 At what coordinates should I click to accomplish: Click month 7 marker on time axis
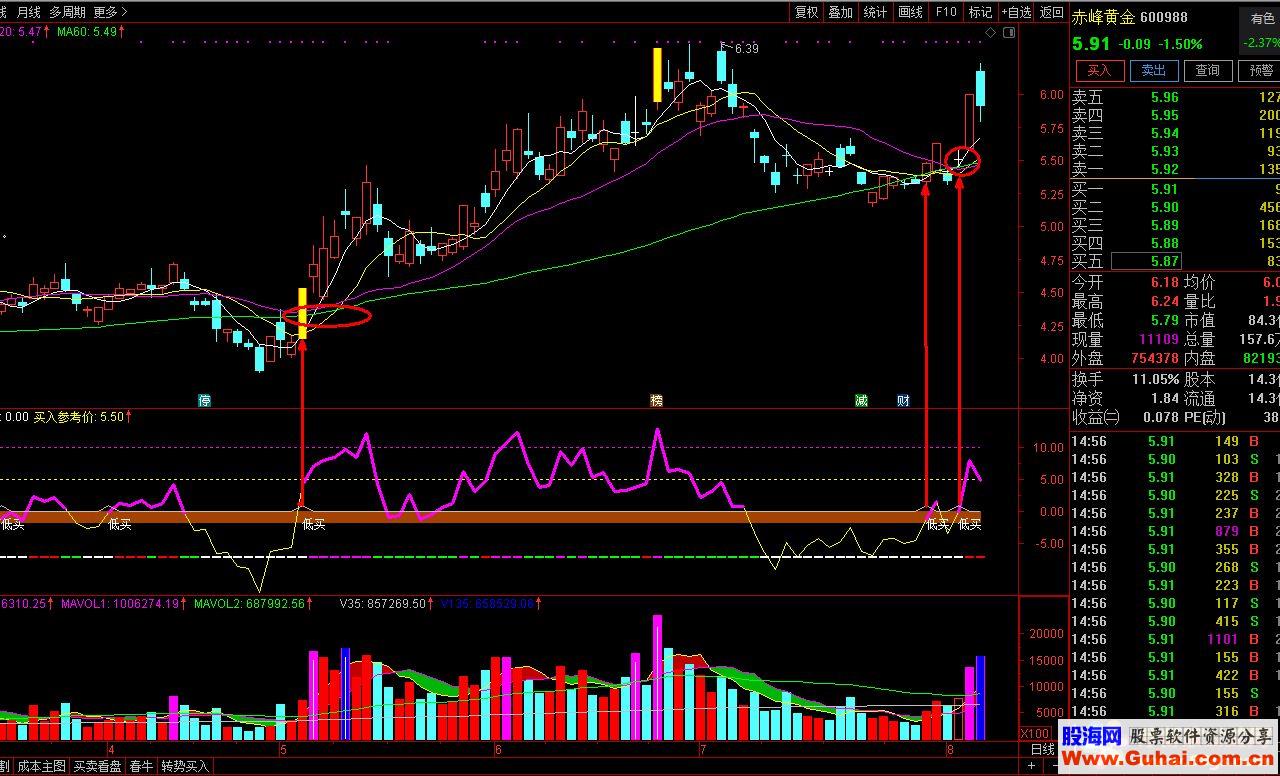click(704, 749)
